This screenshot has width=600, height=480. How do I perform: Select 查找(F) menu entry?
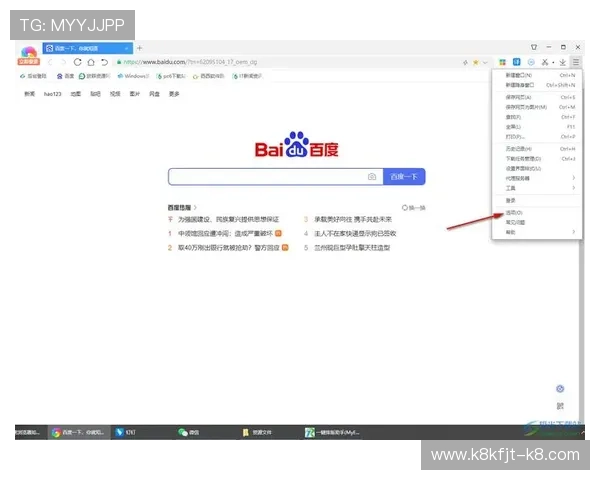coord(538,117)
